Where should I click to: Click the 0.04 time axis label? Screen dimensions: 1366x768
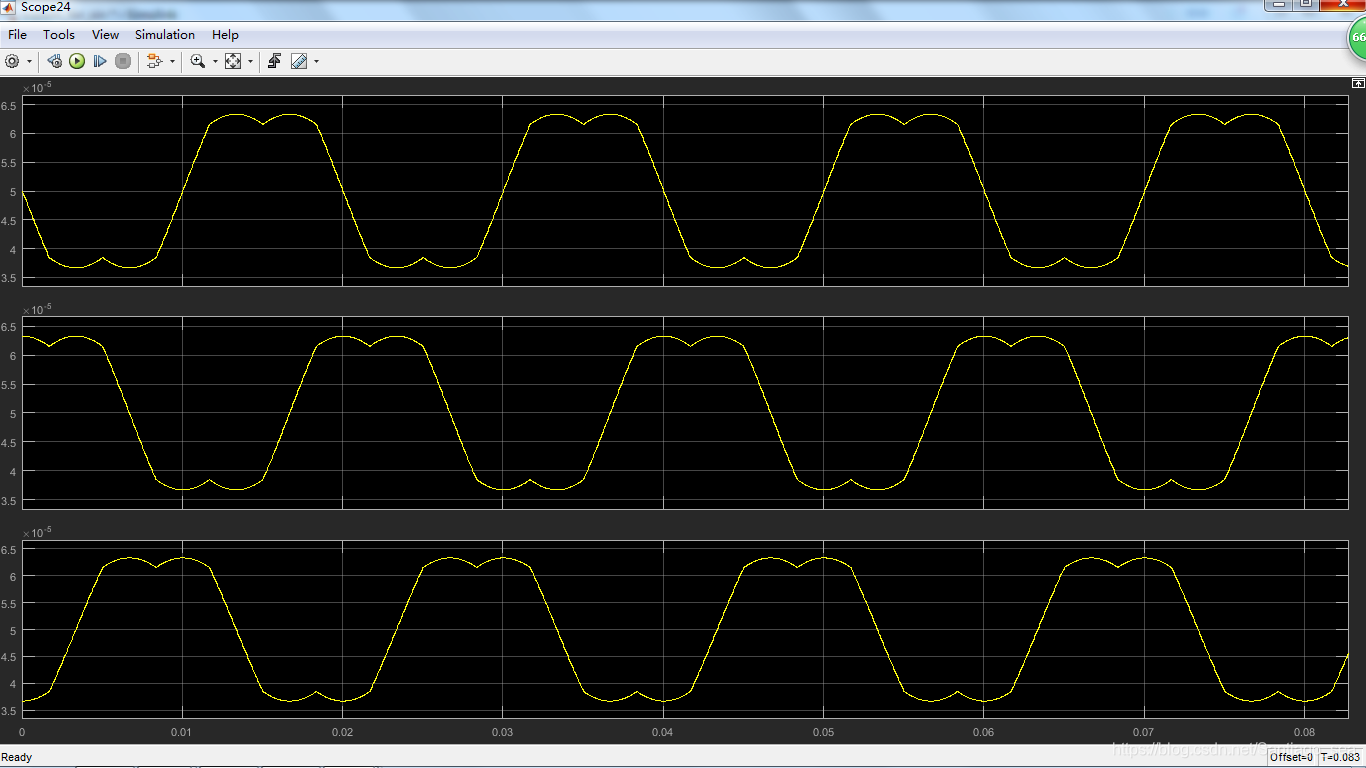662,733
